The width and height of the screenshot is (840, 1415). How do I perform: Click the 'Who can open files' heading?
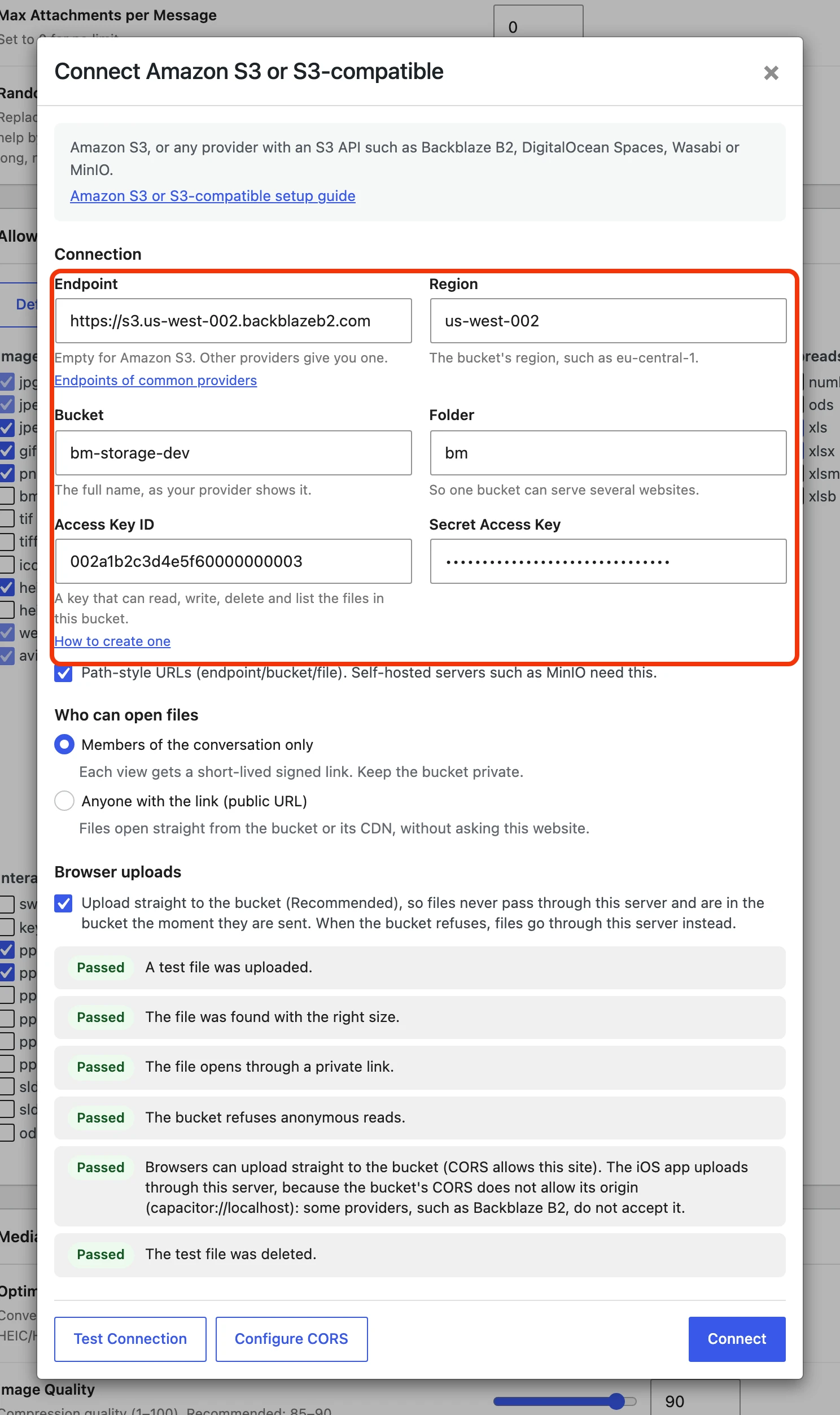(126, 715)
